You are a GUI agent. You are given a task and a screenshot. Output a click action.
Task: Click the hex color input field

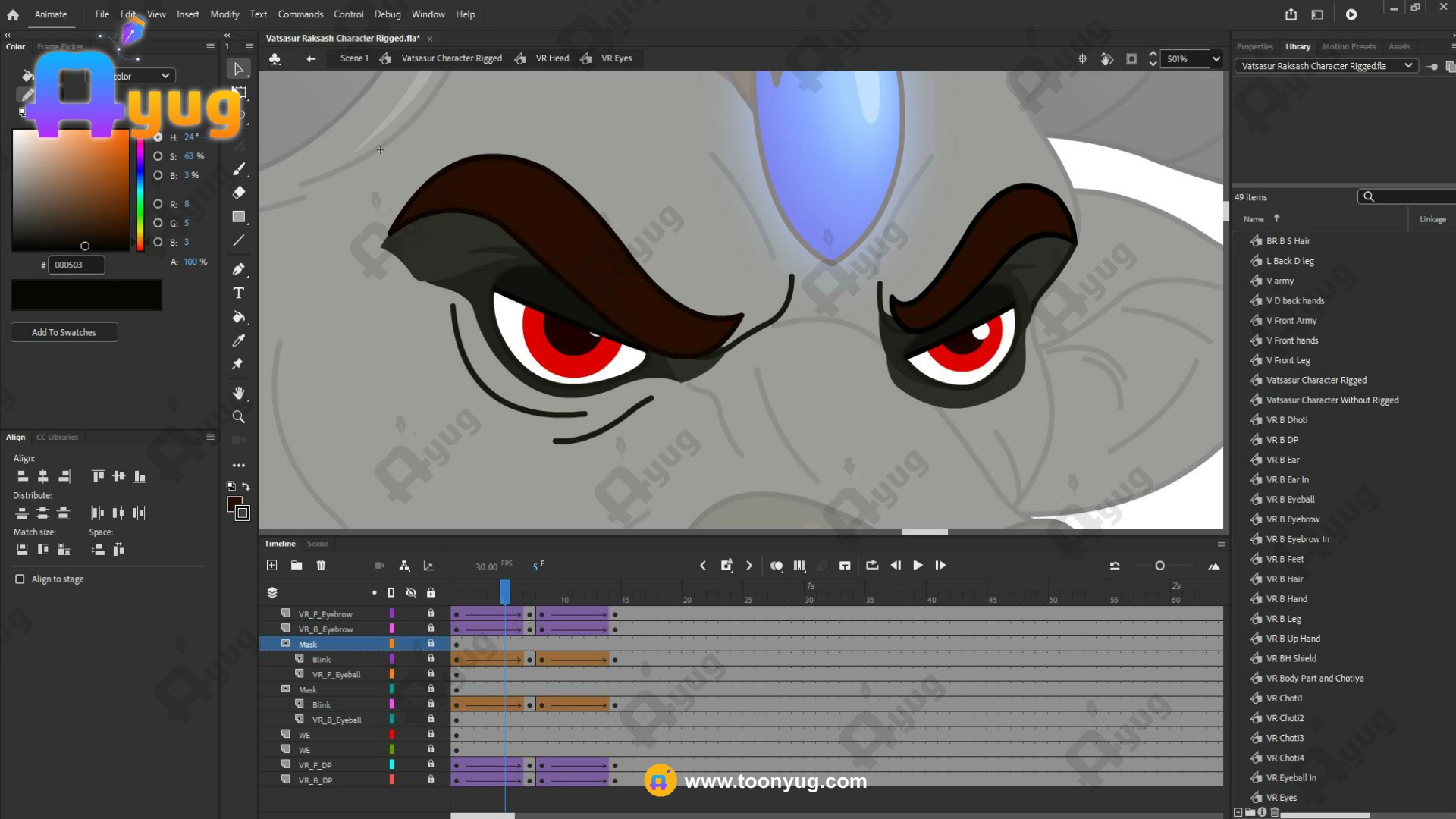point(76,265)
